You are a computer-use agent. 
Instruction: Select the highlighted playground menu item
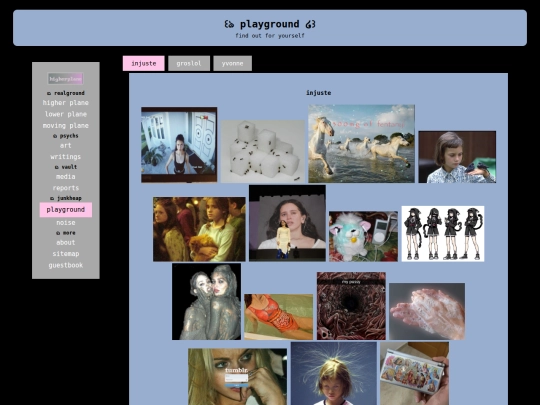click(x=65, y=210)
